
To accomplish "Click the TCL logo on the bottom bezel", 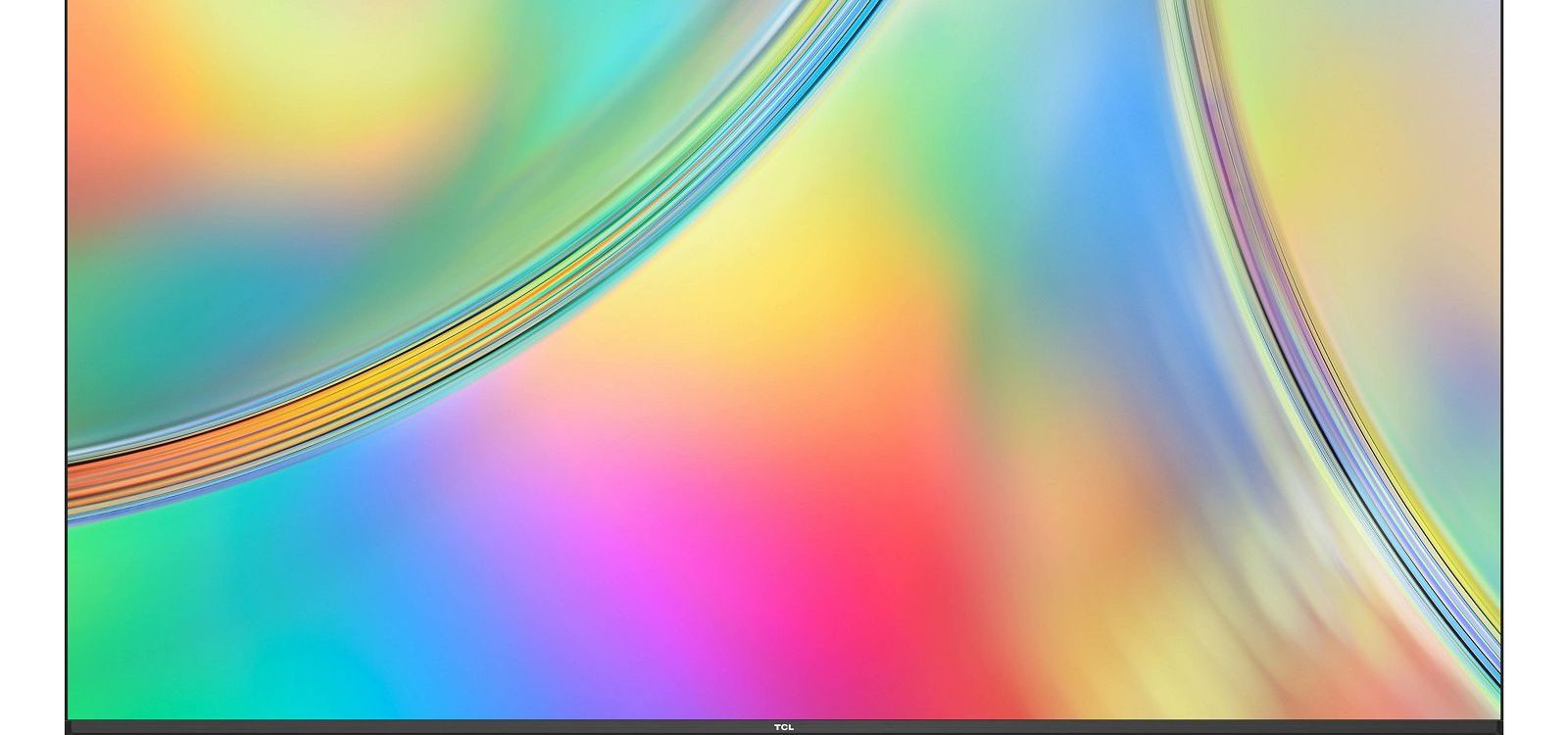I will (784, 727).
